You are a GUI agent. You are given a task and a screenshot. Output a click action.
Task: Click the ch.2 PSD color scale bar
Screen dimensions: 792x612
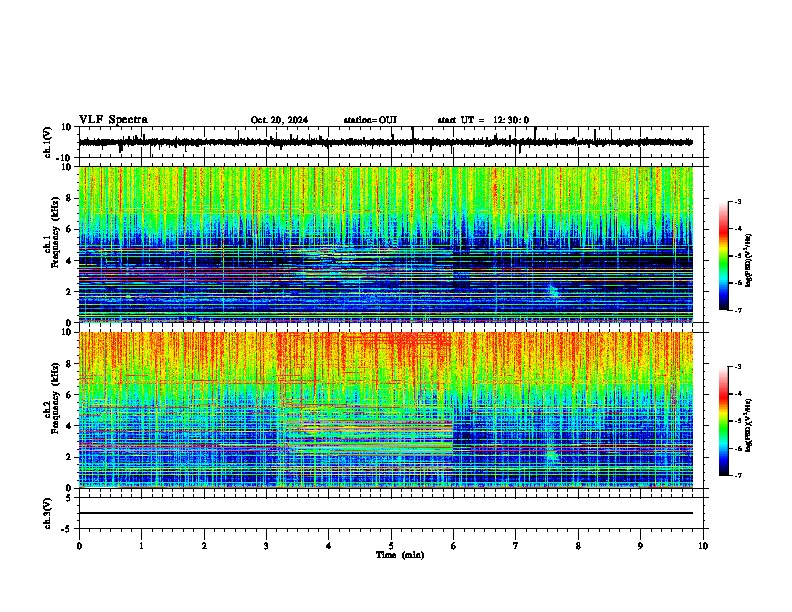[x=723, y=421]
